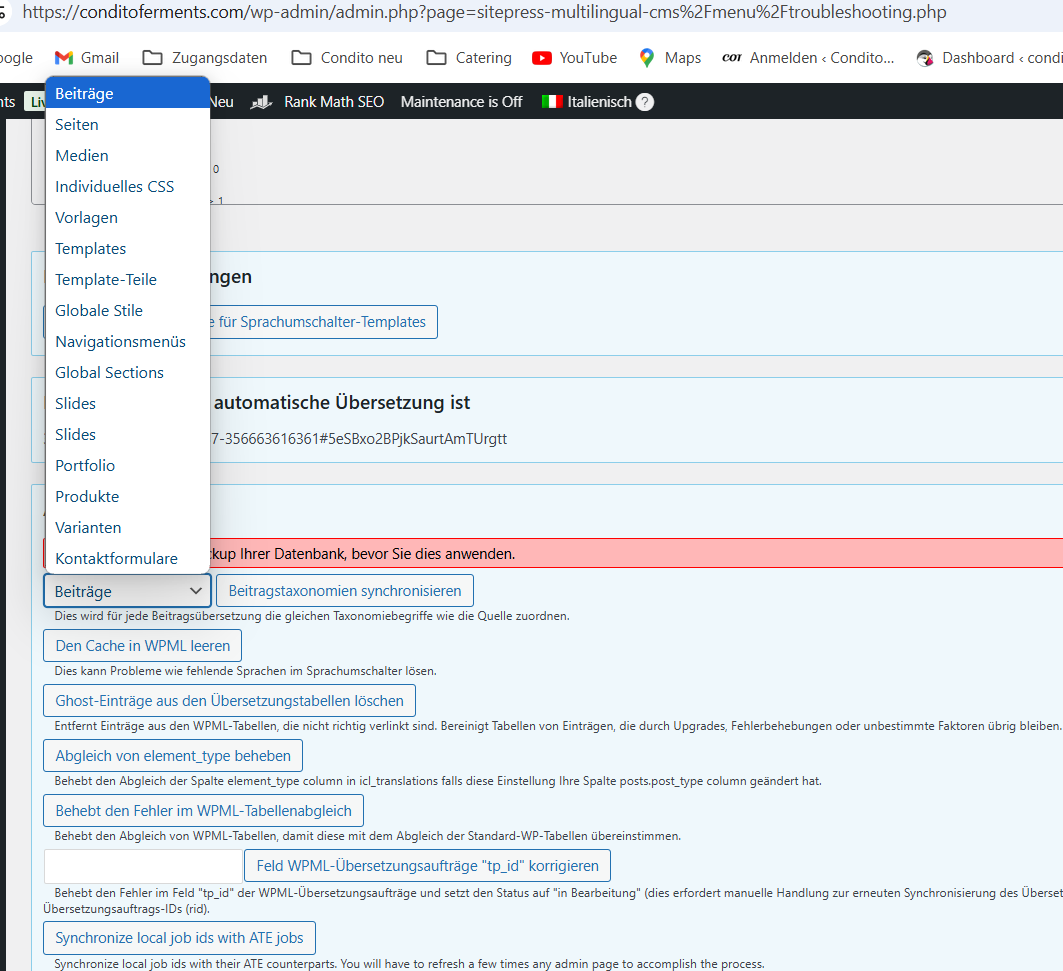Select the highlighted Beiträge option
This screenshot has width=1063, height=971.
point(127,94)
